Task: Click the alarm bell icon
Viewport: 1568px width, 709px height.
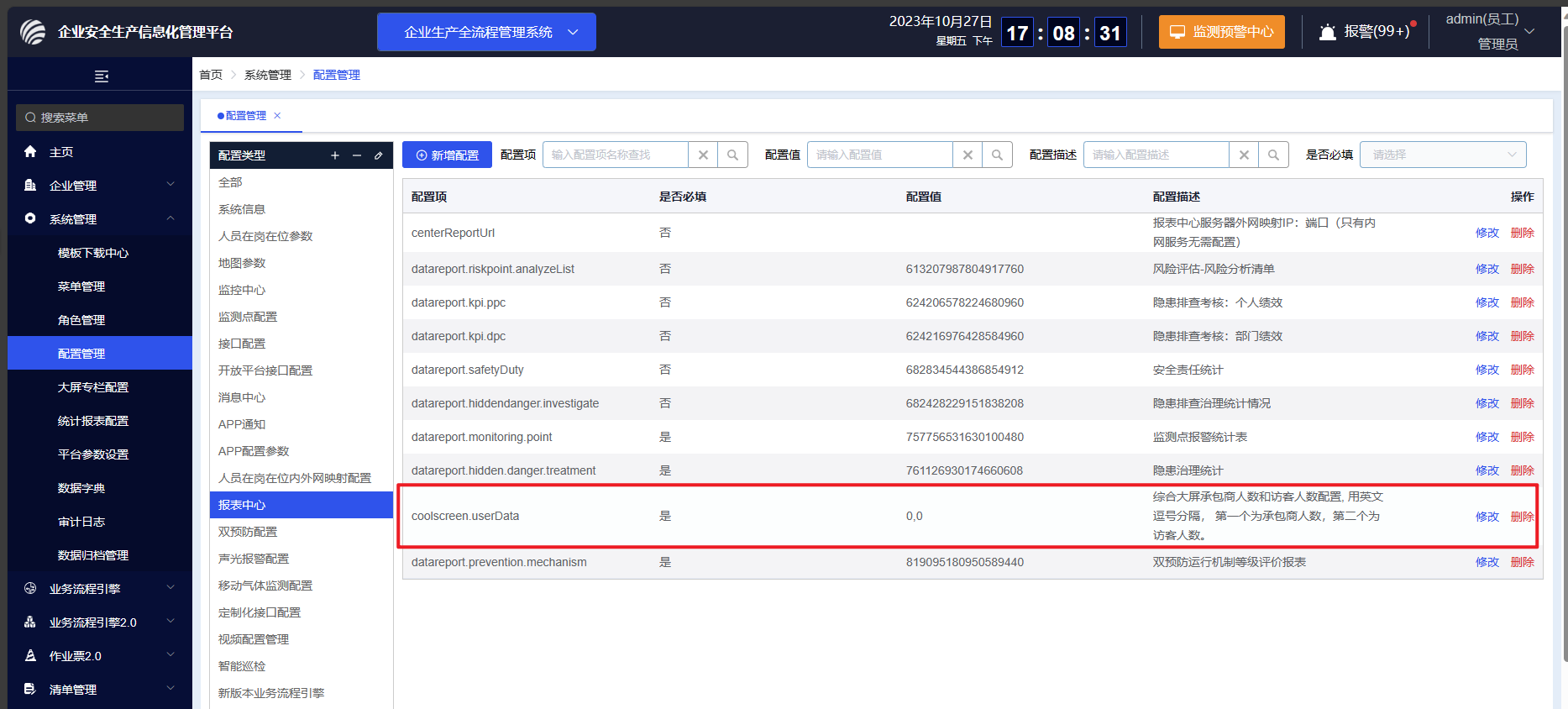Action: (1328, 32)
